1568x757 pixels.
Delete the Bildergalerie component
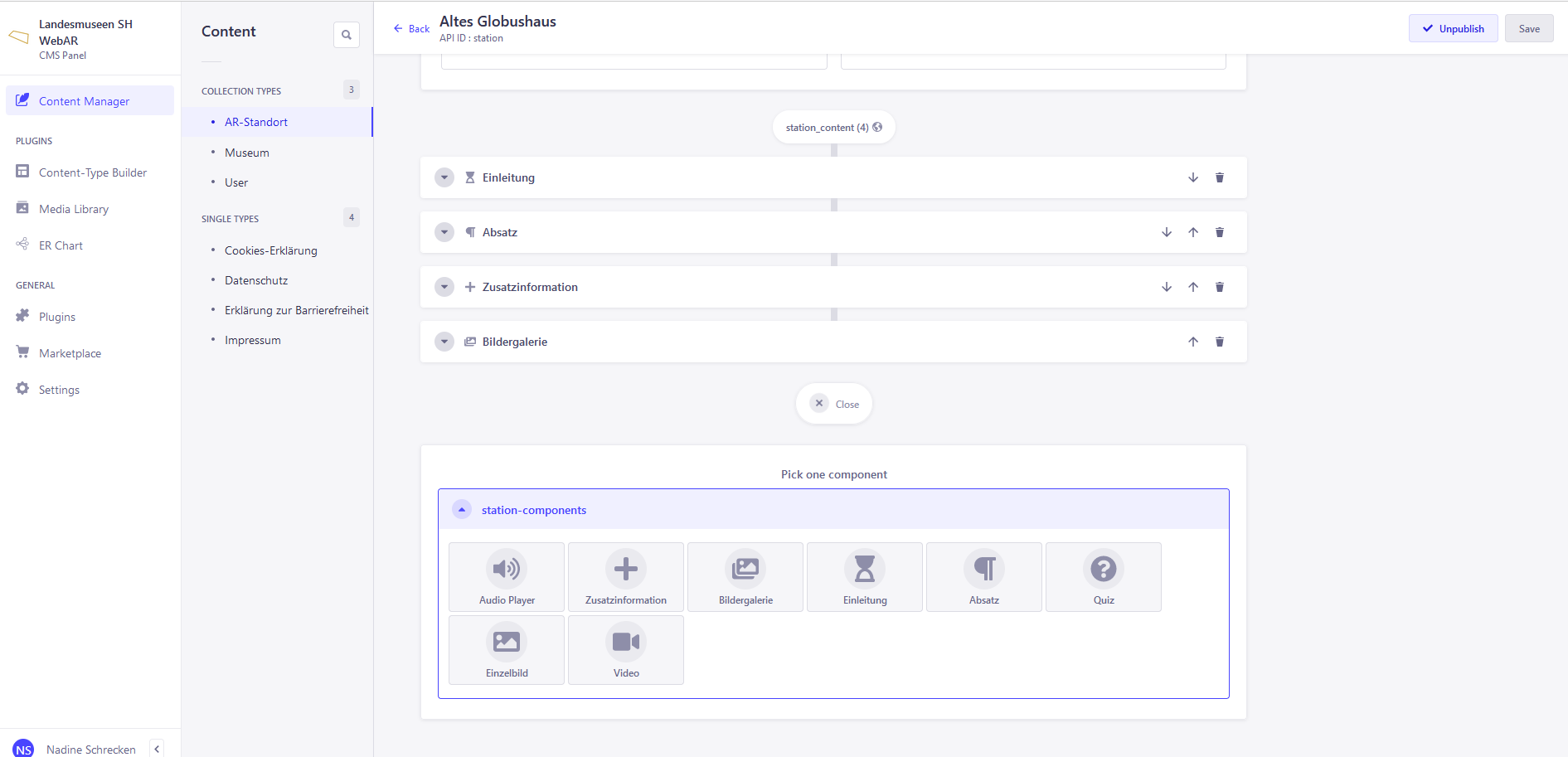click(1220, 342)
